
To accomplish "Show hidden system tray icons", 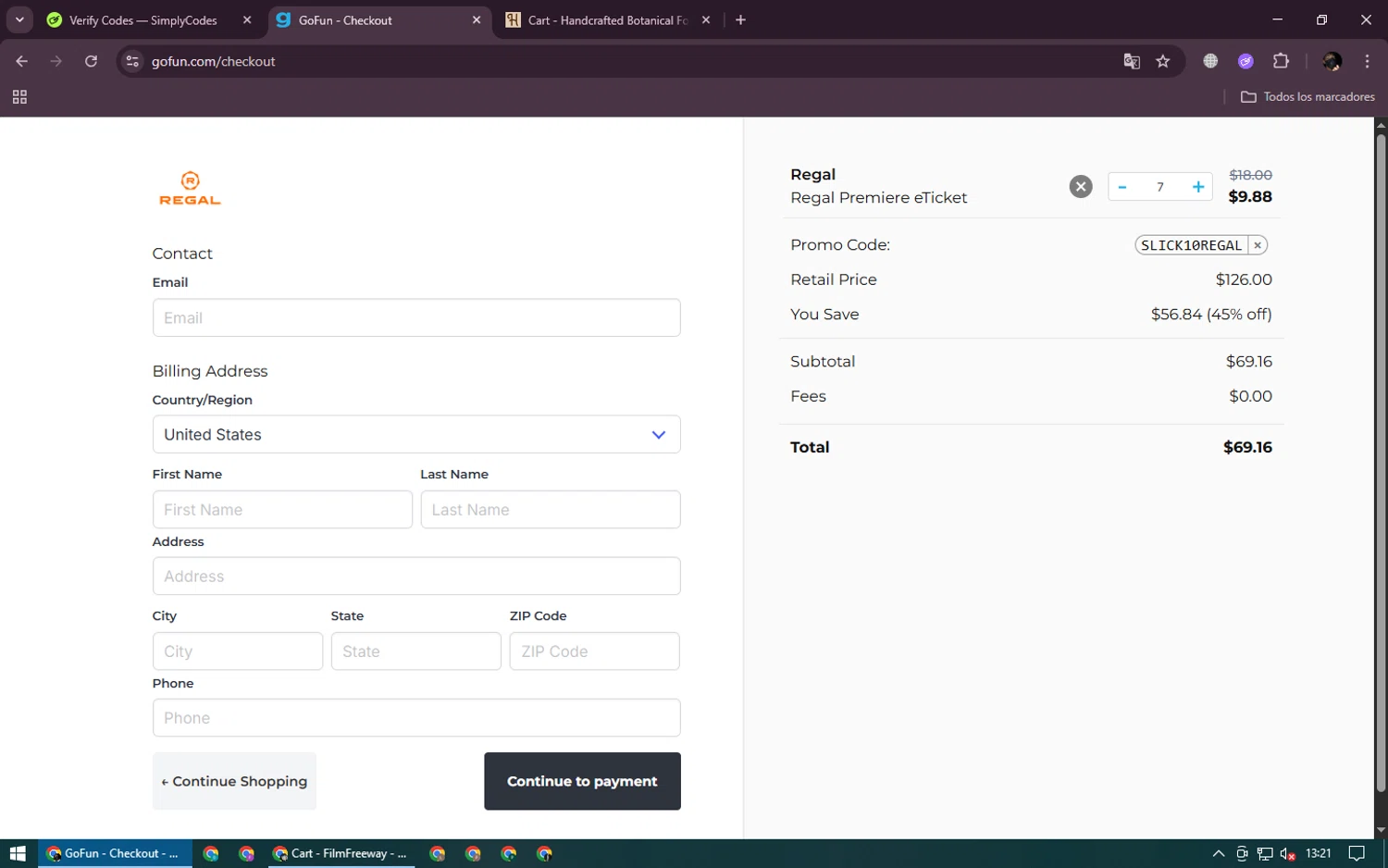I will [1219, 853].
